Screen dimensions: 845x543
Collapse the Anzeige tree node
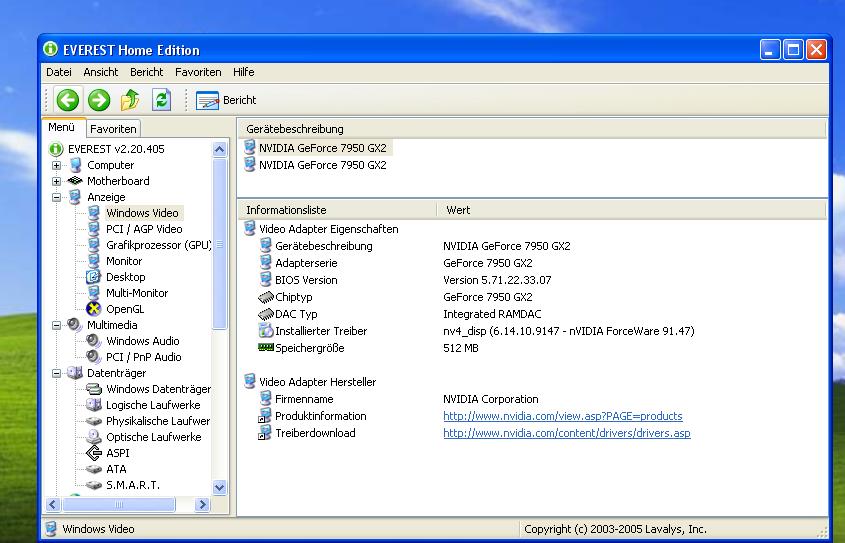pos(56,197)
